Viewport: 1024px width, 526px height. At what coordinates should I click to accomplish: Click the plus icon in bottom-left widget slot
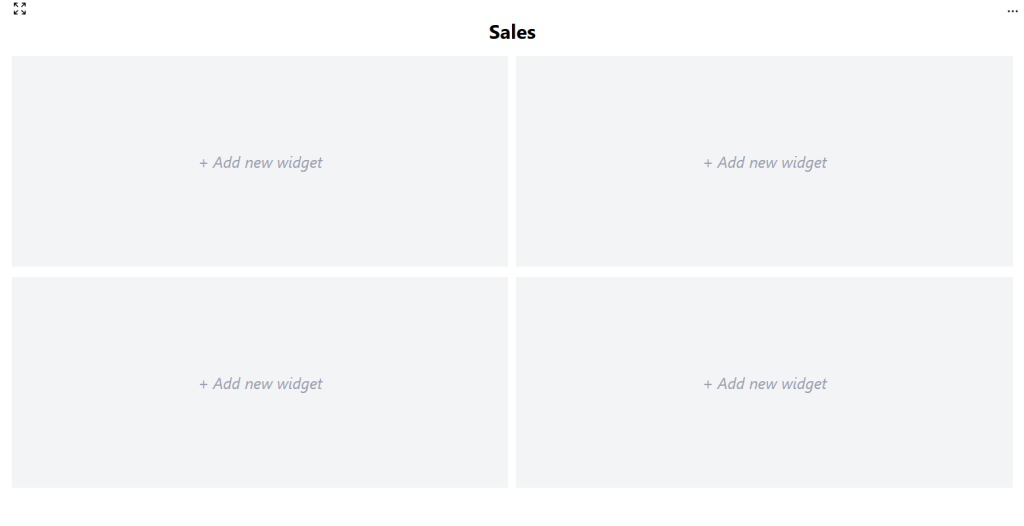click(203, 384)
